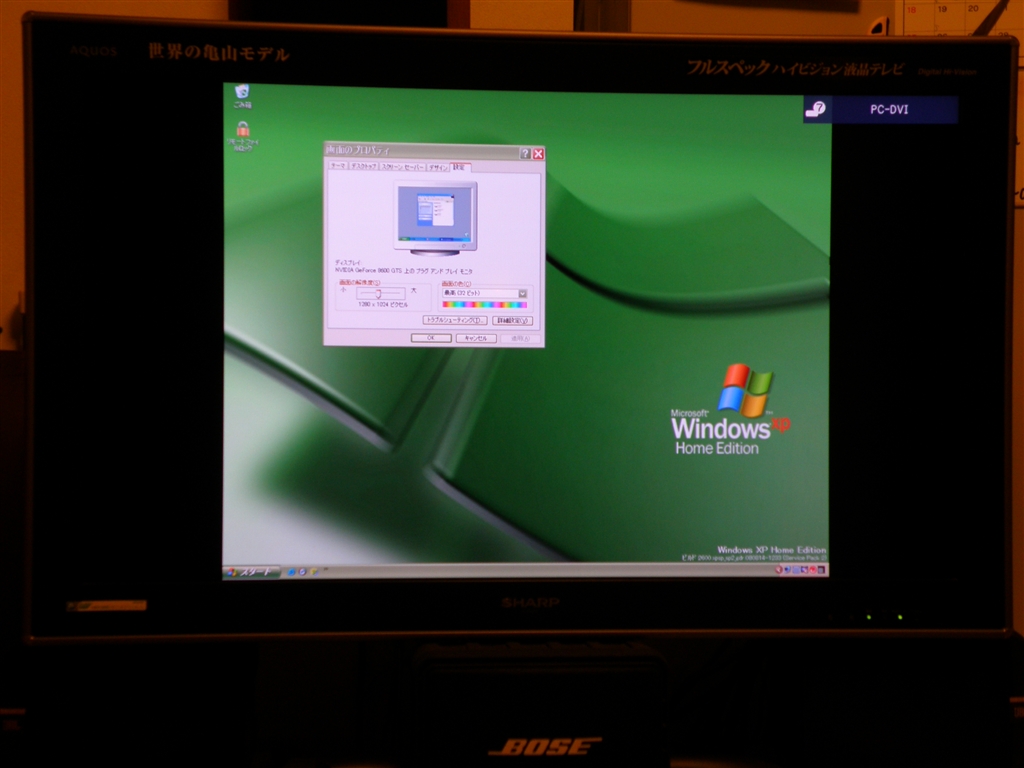Click the second quick launch icon in taskbar

tap(302, 572)
